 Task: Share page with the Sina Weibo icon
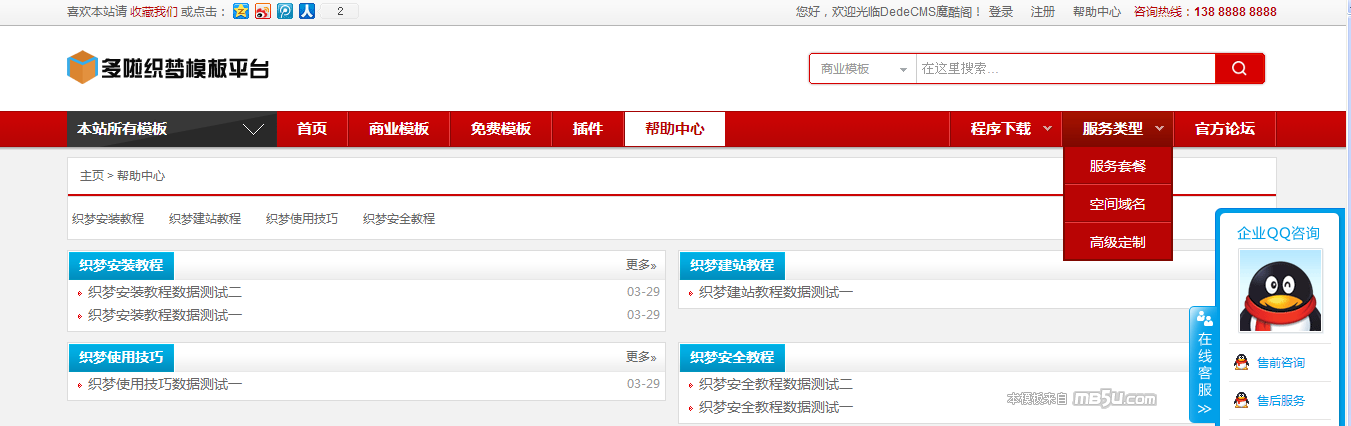263,12
